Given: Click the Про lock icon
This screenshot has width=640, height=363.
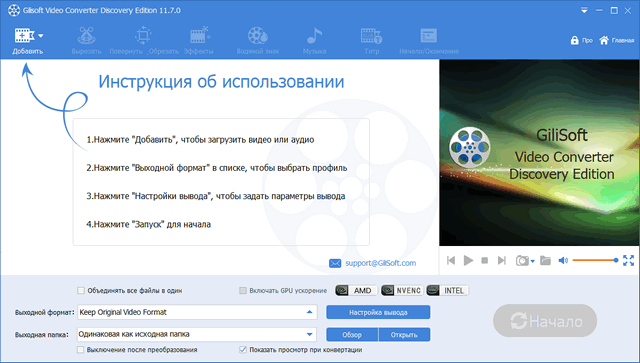Looking at the screenshot, I should point(575,40).
